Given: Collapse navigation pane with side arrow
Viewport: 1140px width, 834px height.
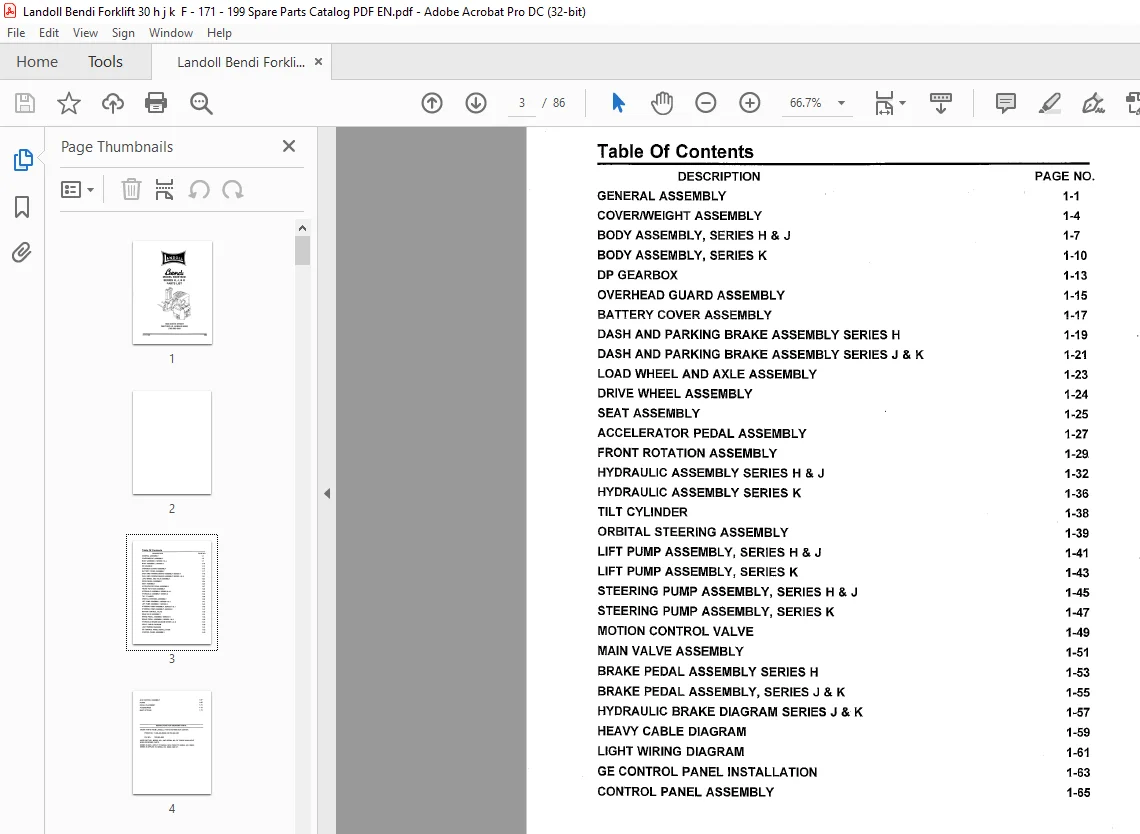Looking at the screenshot, I should click(x=327, y=493).
